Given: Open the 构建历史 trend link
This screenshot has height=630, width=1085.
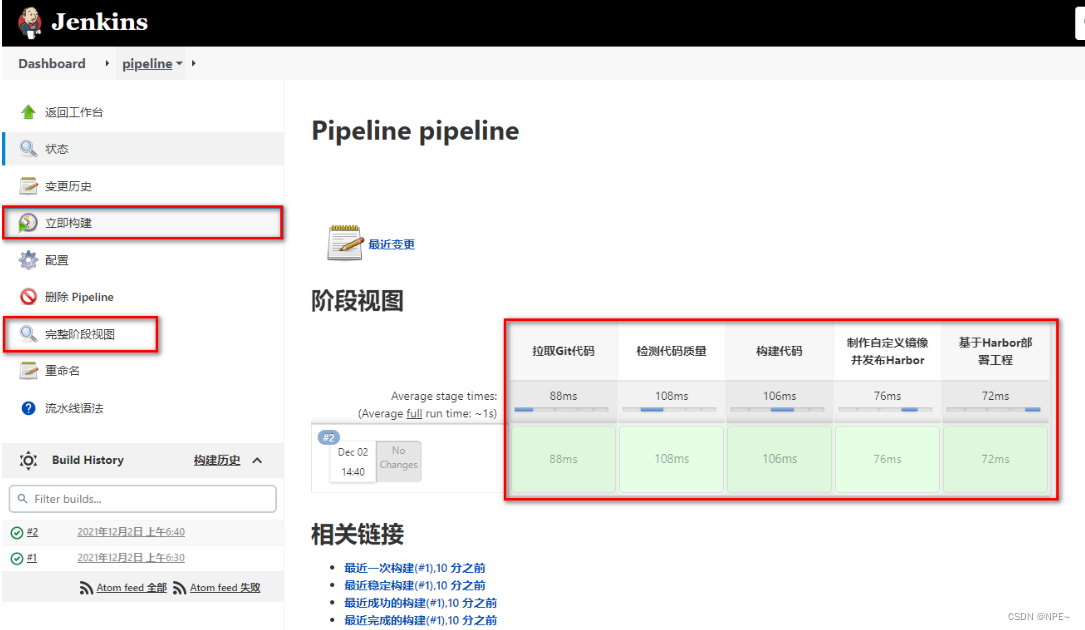Looking at the screenshot, I should (x=217, y=460).
